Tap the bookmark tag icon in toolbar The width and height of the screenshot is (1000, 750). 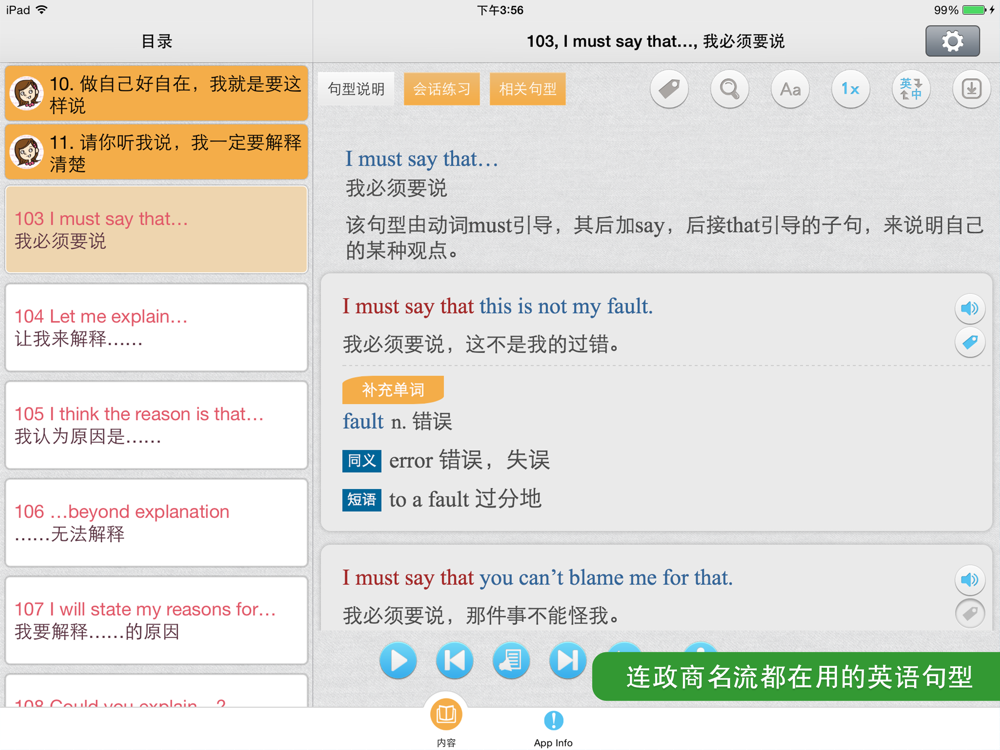pyautogui.click(x=669, y=89)
